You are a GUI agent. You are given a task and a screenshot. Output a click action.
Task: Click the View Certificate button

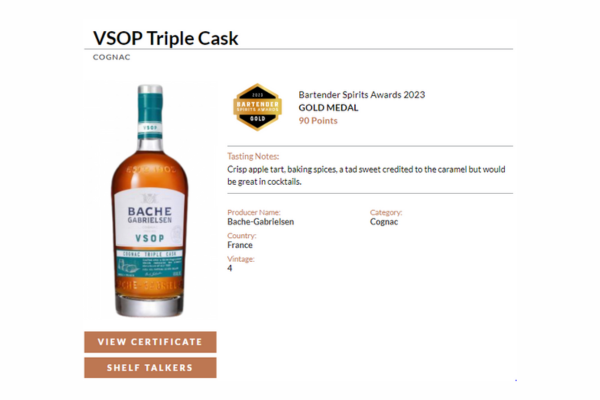(150, 342)
